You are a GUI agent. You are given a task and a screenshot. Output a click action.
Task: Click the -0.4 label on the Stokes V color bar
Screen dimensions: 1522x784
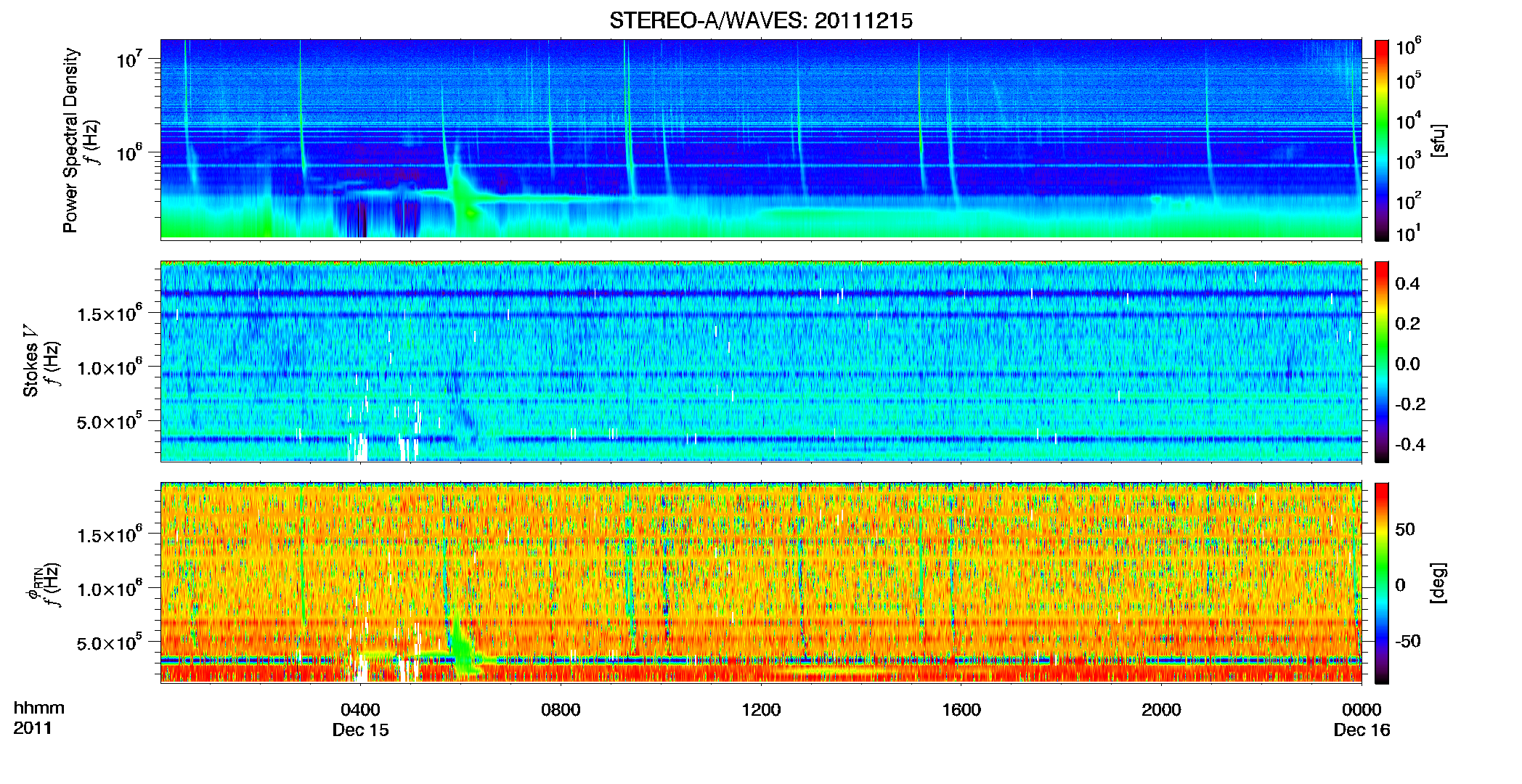coord(1411,444)
